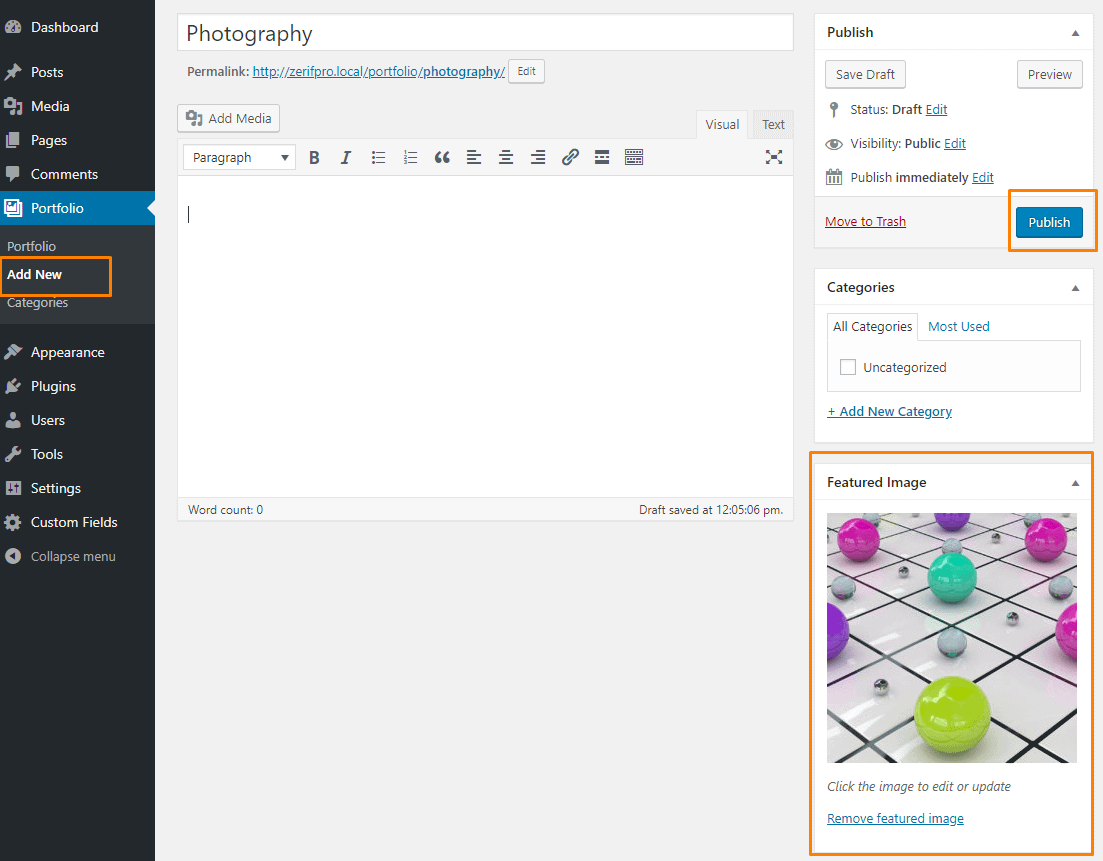The height and width of the screenshot is (861, 1103).
Task: Enter distraction-free fullscreen mode
Action: click(773, 157)
